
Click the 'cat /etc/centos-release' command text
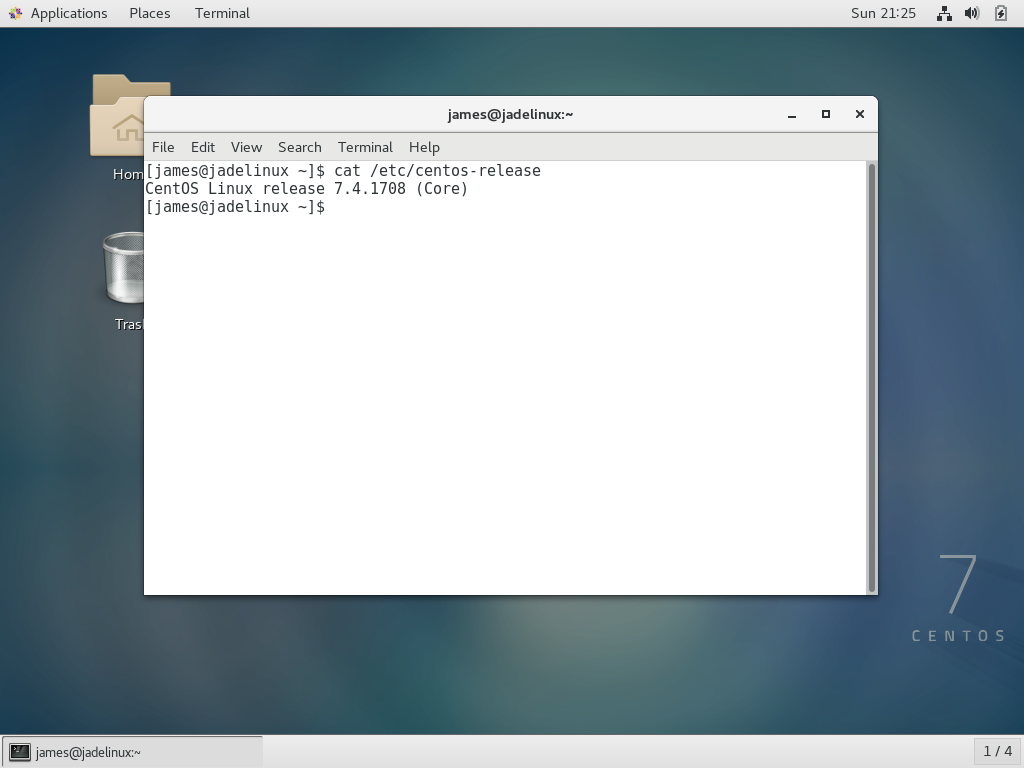438,170
